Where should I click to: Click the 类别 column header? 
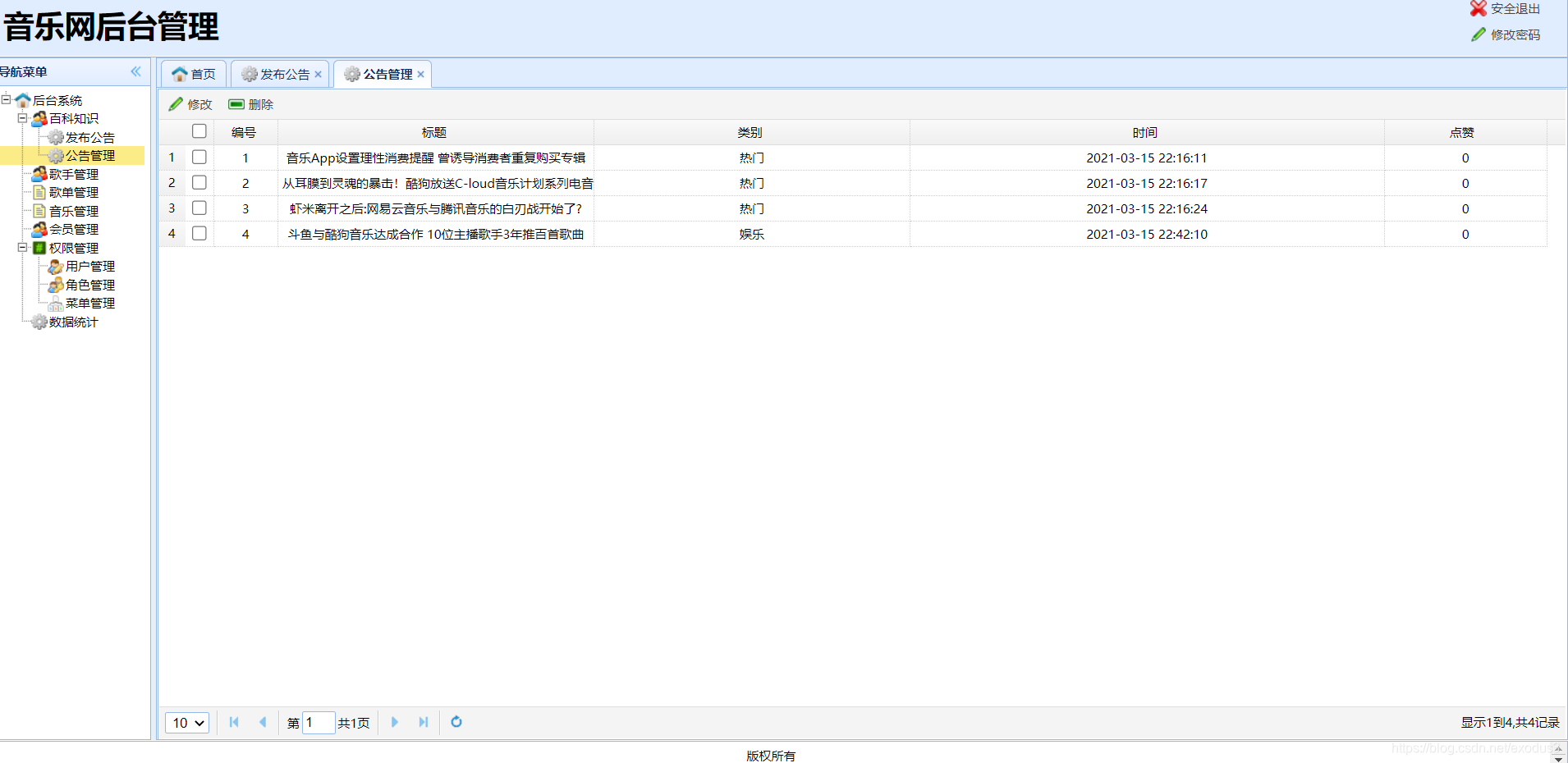(x=750, y=132)
